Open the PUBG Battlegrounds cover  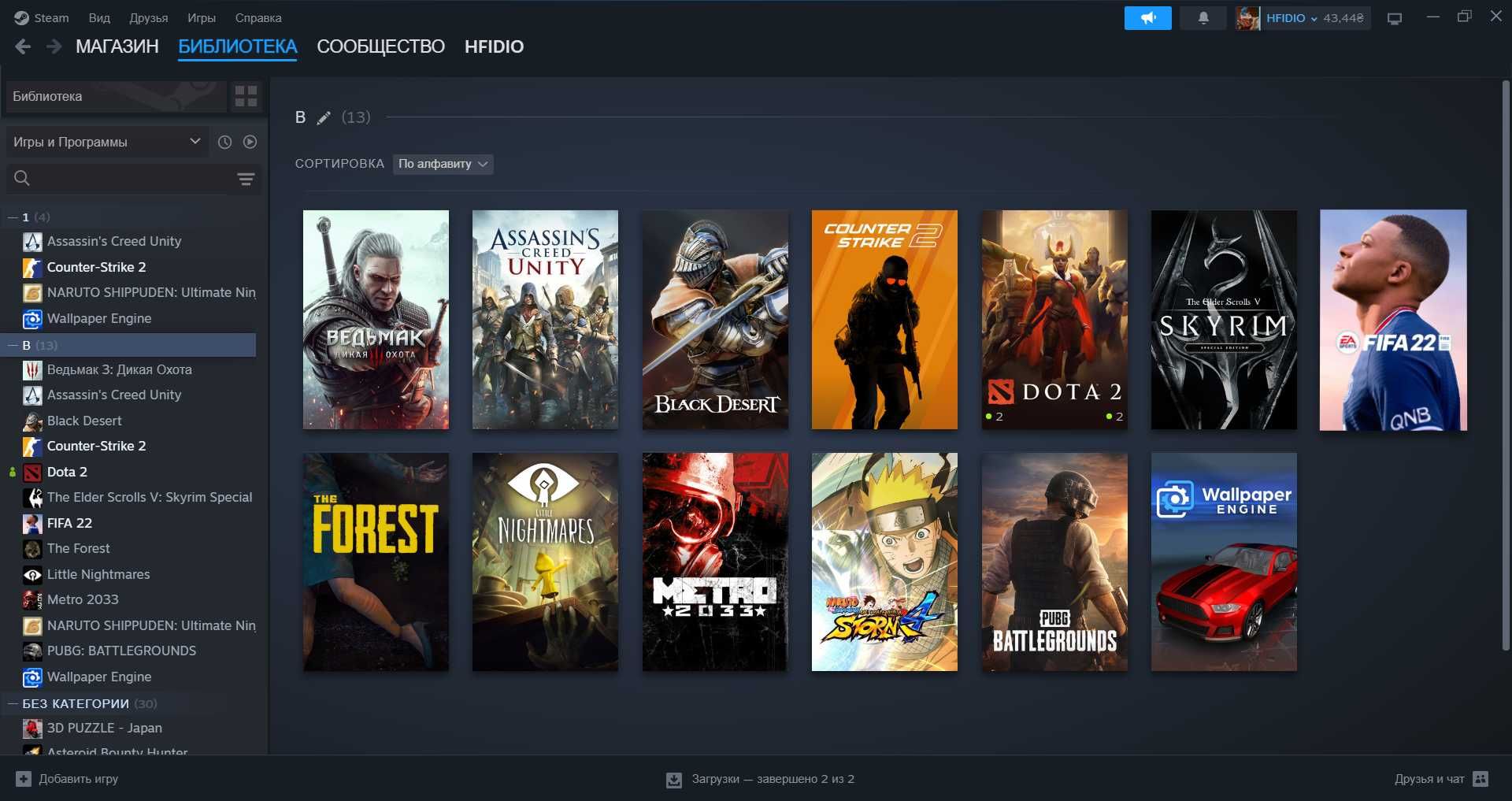point(1054,562)
